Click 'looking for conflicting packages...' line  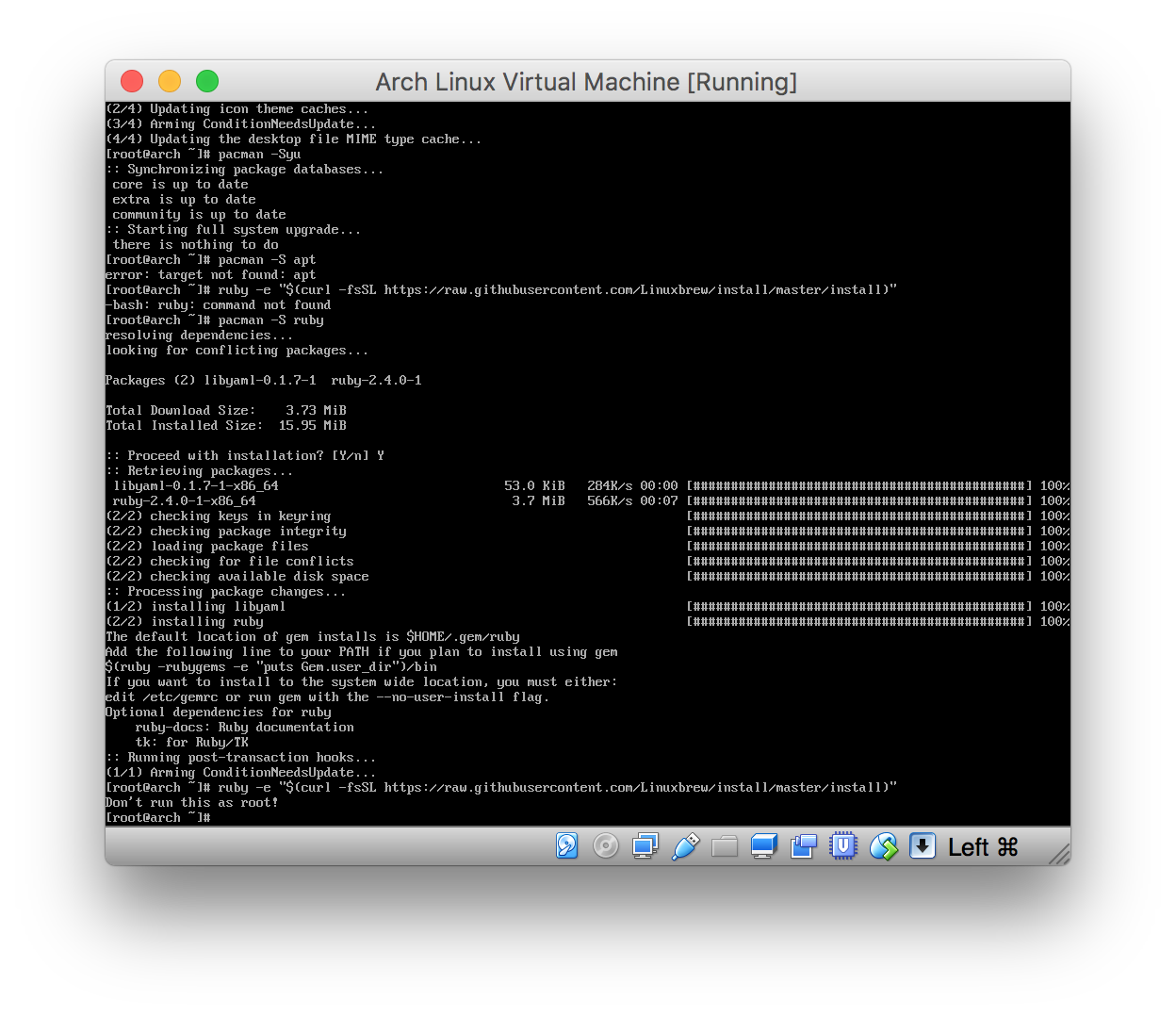tap(237, 351)
